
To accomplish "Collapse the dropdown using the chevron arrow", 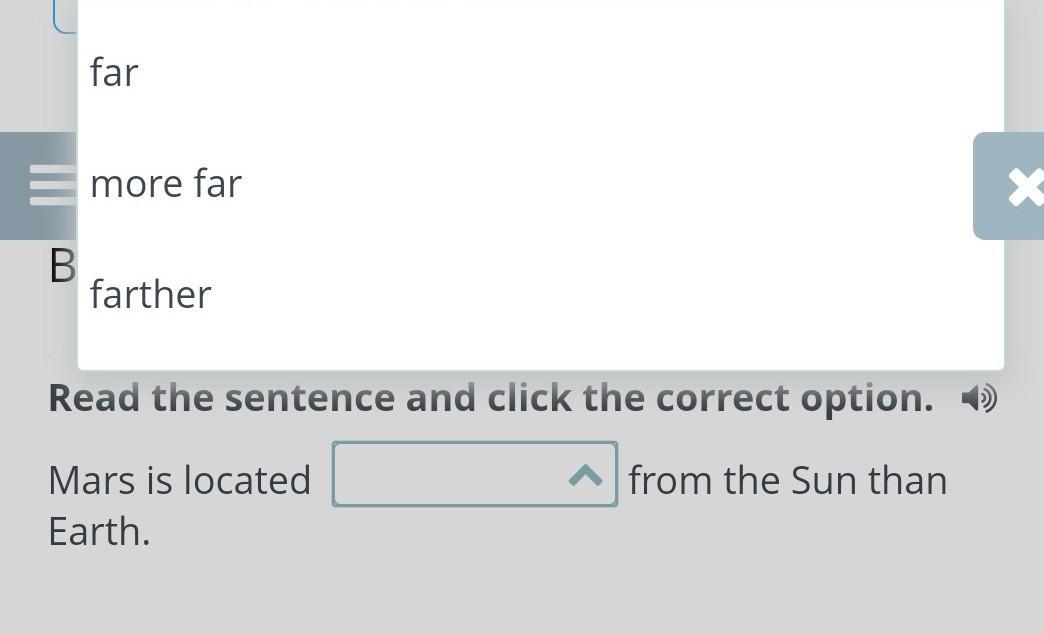I will click(x=585, y=476).
